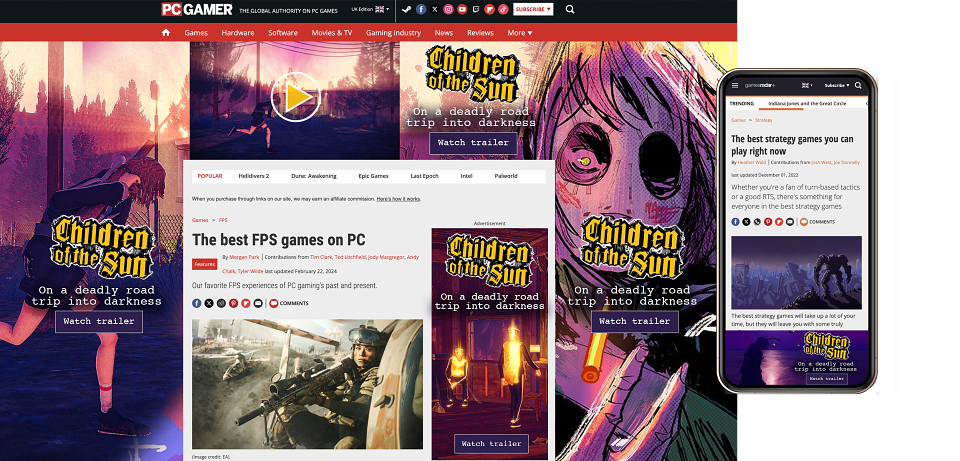Image resolution: width=960 pixels, height=461 pixels.
Task: Open the TikTok icon in PC Gamer header
Action: [x=503, y=9]
